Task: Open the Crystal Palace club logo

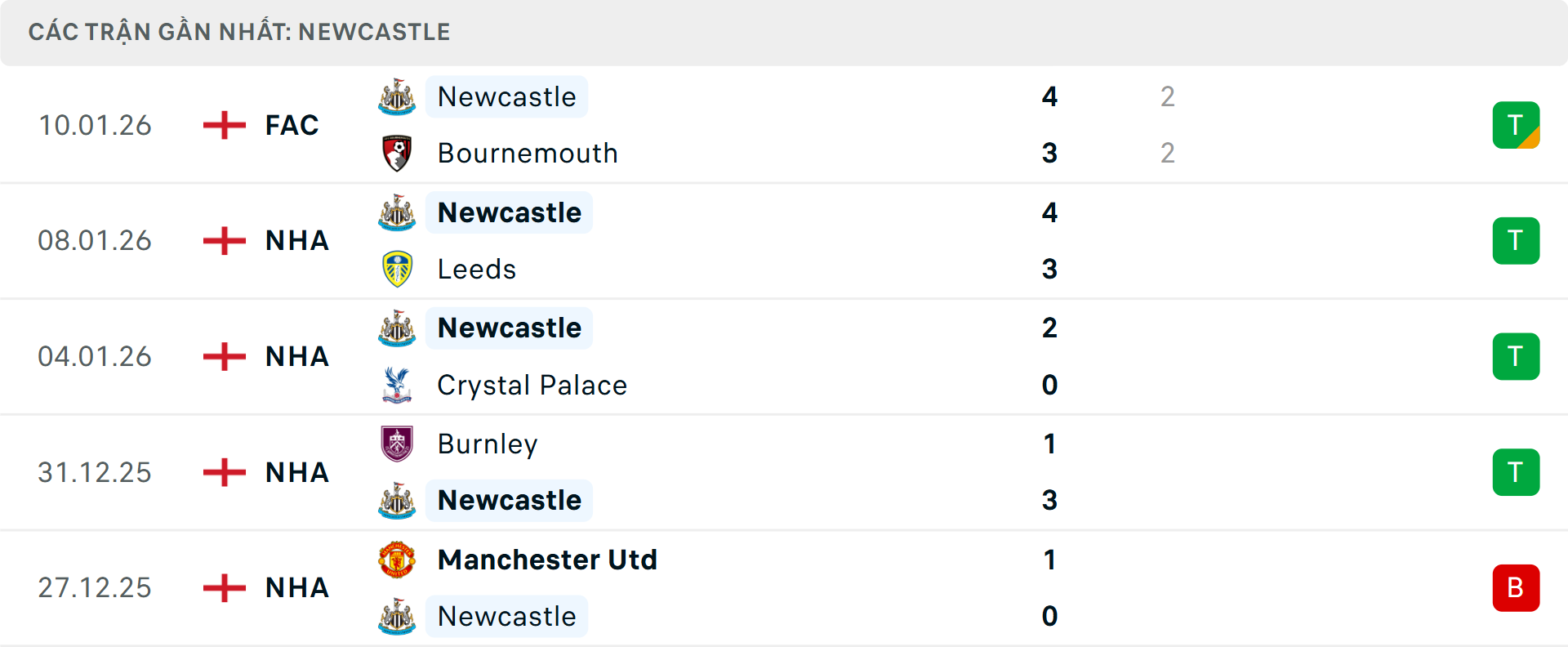Action: [x=397, y=385]
